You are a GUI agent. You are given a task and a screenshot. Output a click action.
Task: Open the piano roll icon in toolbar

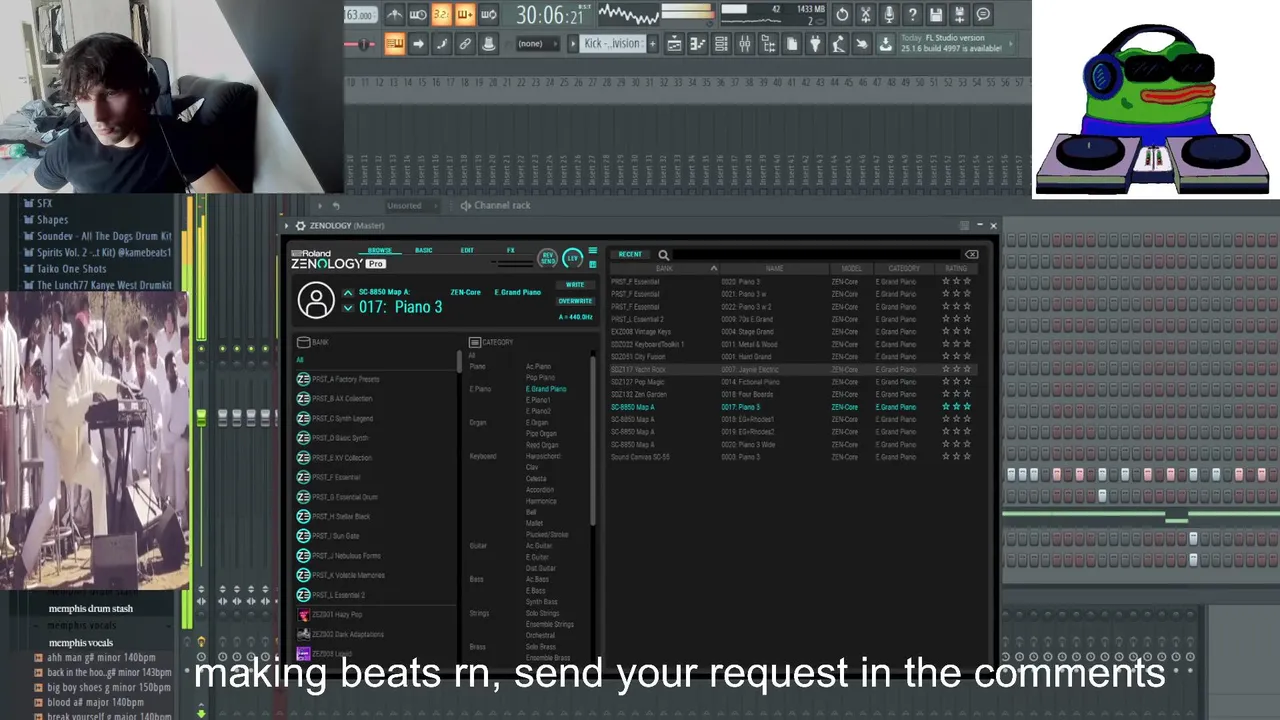[697, 44]
